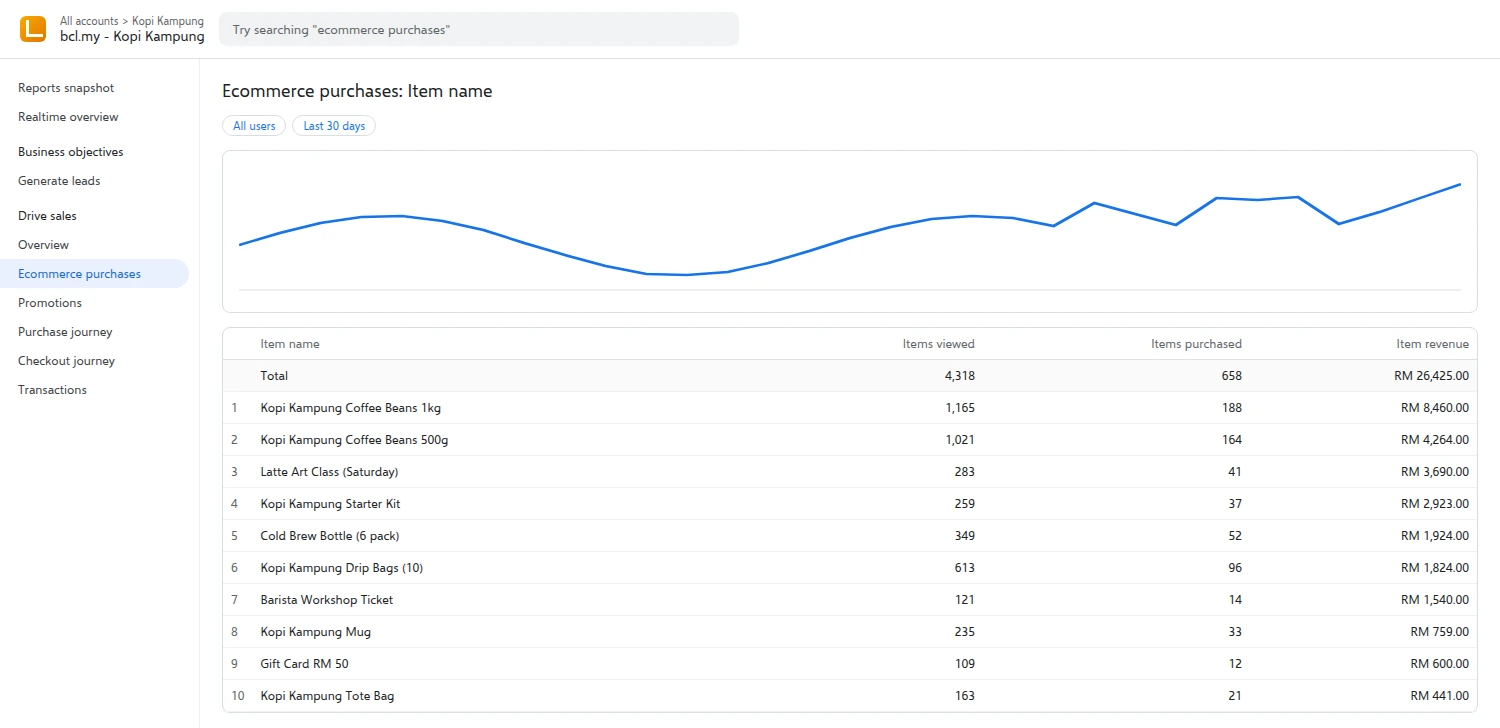1500x728 pixels.
Task: Click the Total row label
Action: click(274, 376)
